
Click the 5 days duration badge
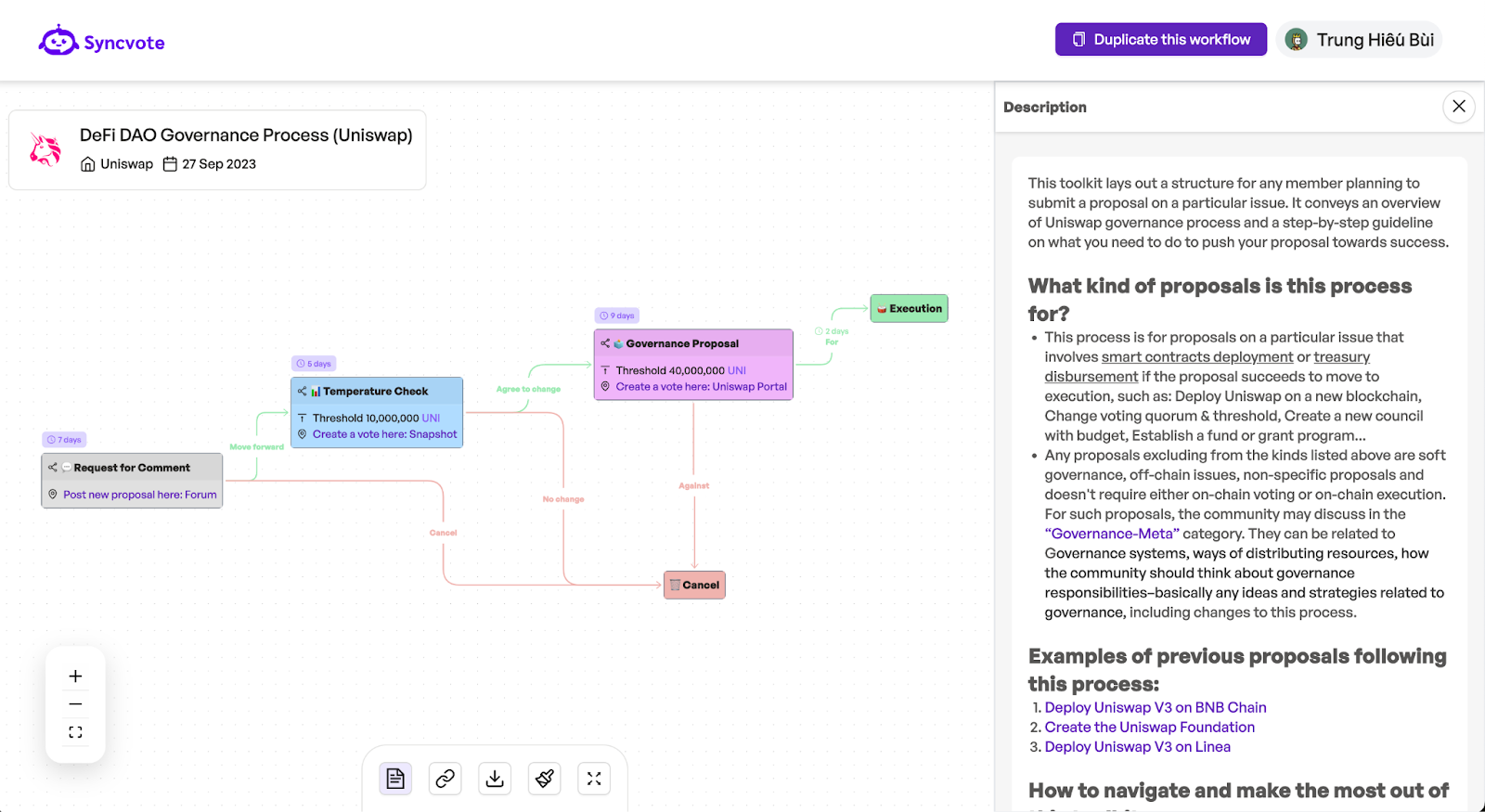(x=314, y=364)
